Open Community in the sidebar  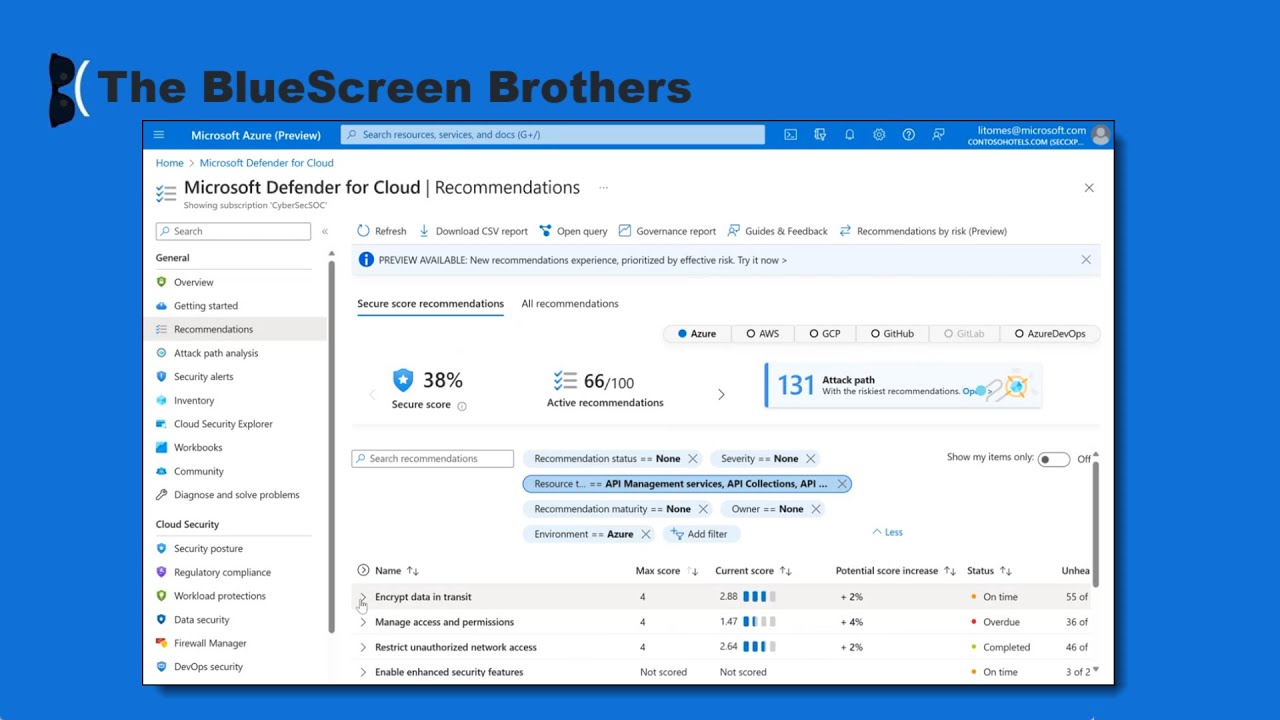(x=198, y=471)
